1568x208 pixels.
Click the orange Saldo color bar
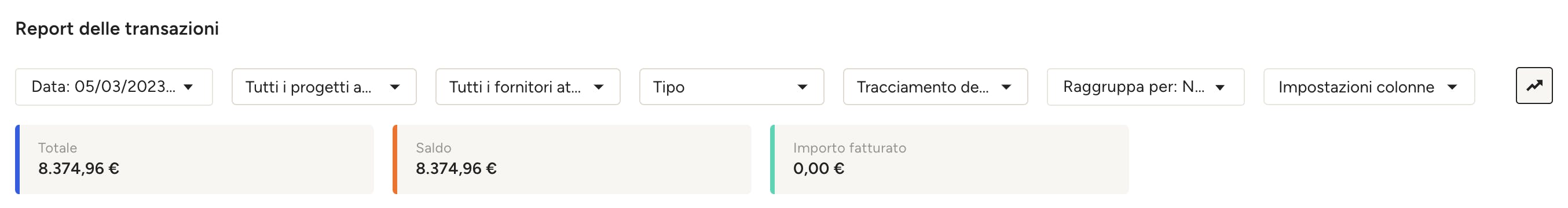[x=395, y=159]
